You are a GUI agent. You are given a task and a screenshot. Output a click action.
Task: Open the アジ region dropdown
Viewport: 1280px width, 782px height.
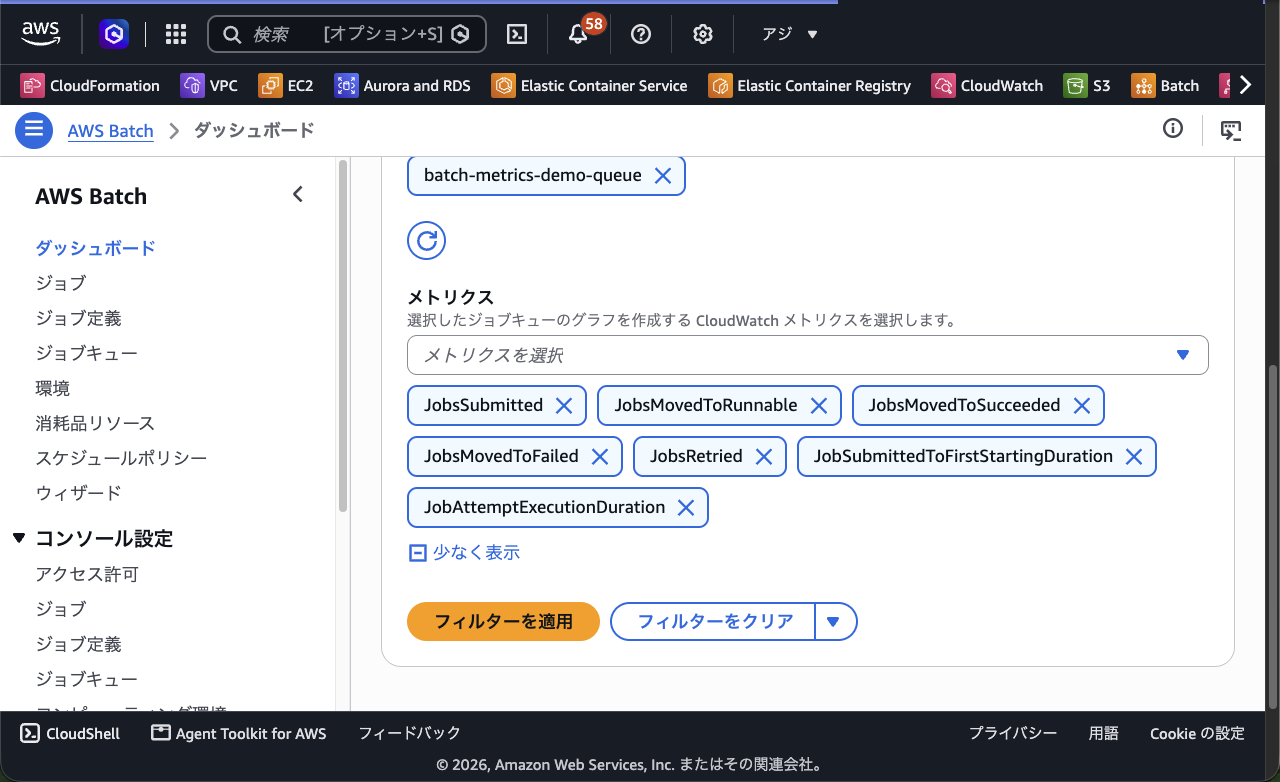tap(790, 34)
